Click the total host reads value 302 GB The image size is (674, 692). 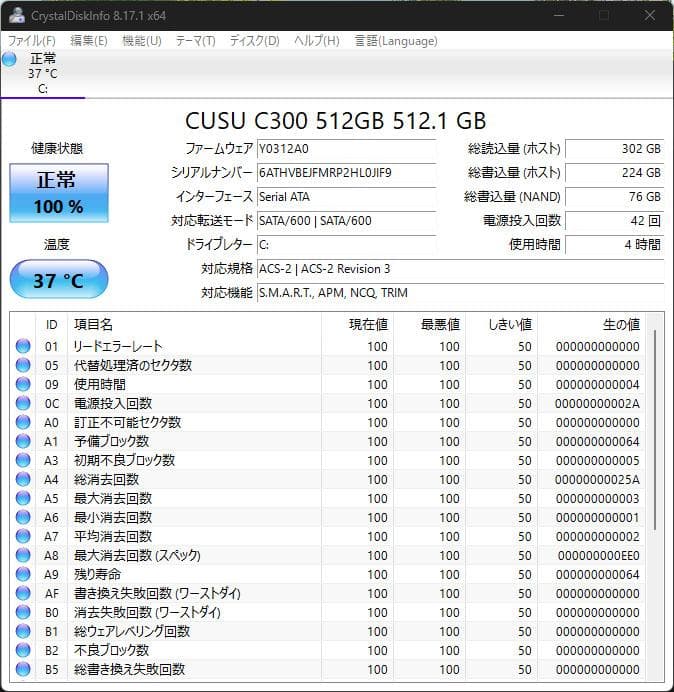point(614,149)
